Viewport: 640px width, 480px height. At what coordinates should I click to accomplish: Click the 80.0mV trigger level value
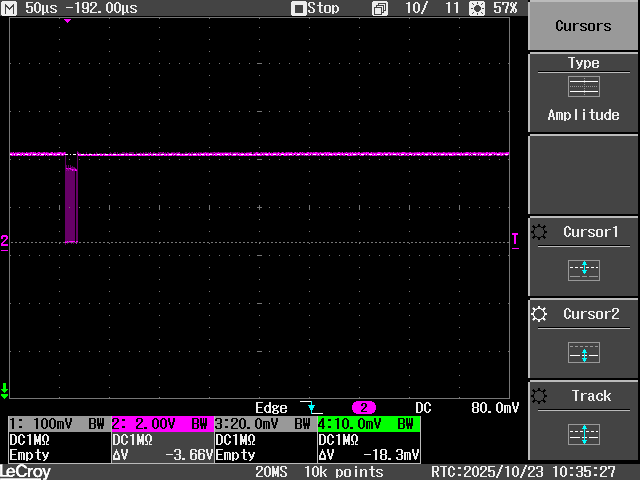coord(495,408)
